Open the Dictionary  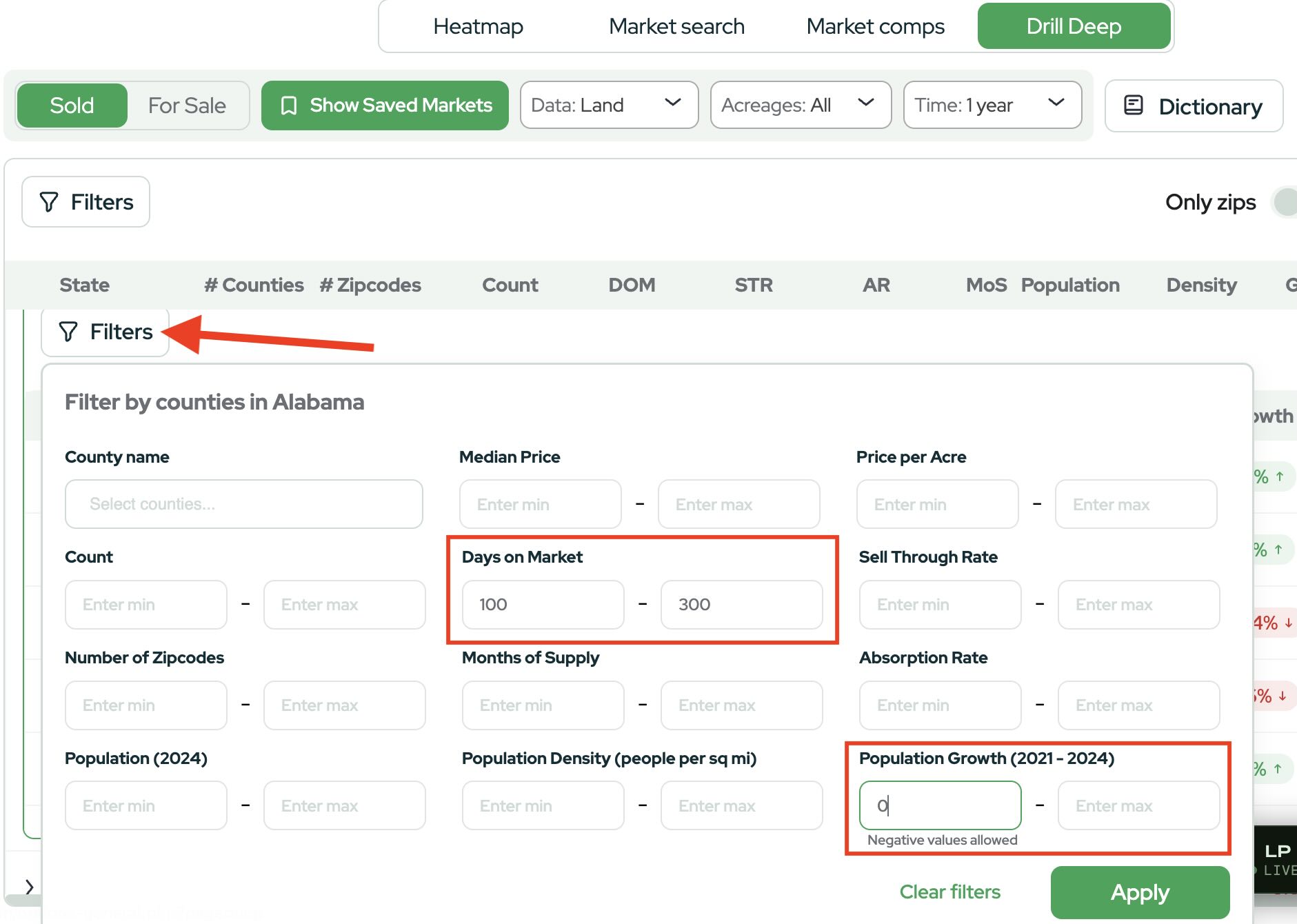click(x=1194, y=106)
